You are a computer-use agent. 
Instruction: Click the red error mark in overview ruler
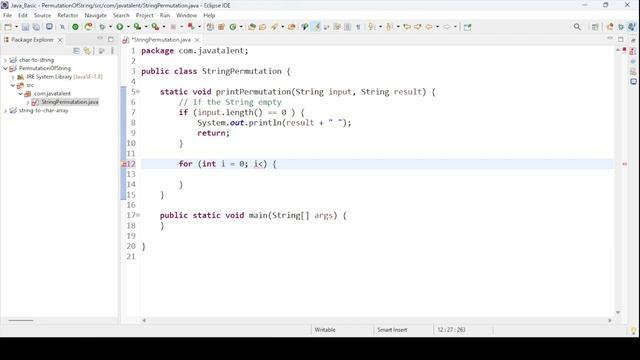[624, 164]
